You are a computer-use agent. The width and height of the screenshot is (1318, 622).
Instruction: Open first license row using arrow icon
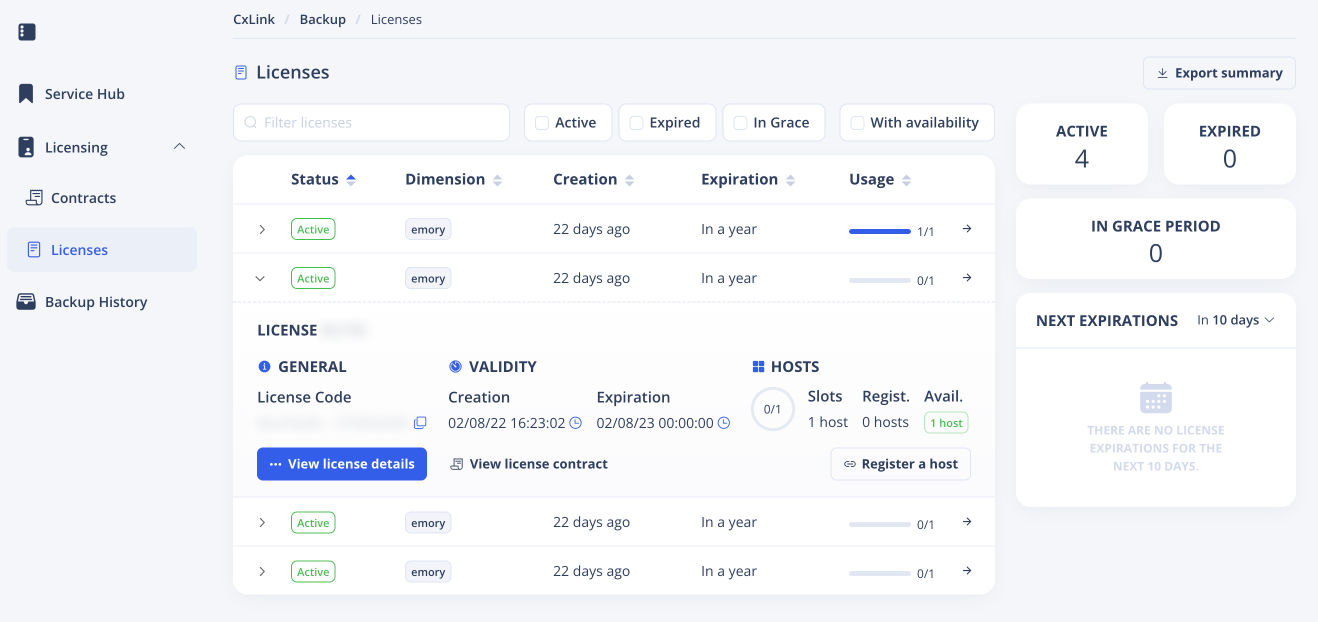(967, 229)
